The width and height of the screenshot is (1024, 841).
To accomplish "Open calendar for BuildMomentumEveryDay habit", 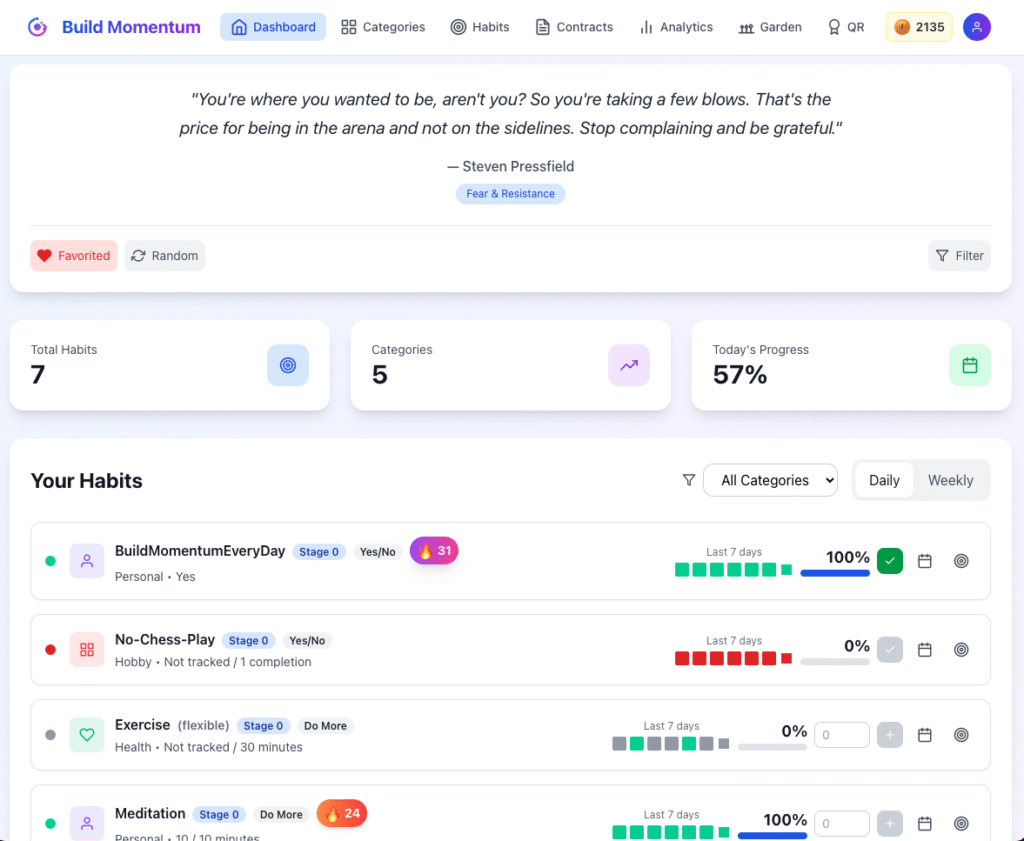I will (925, 561).
